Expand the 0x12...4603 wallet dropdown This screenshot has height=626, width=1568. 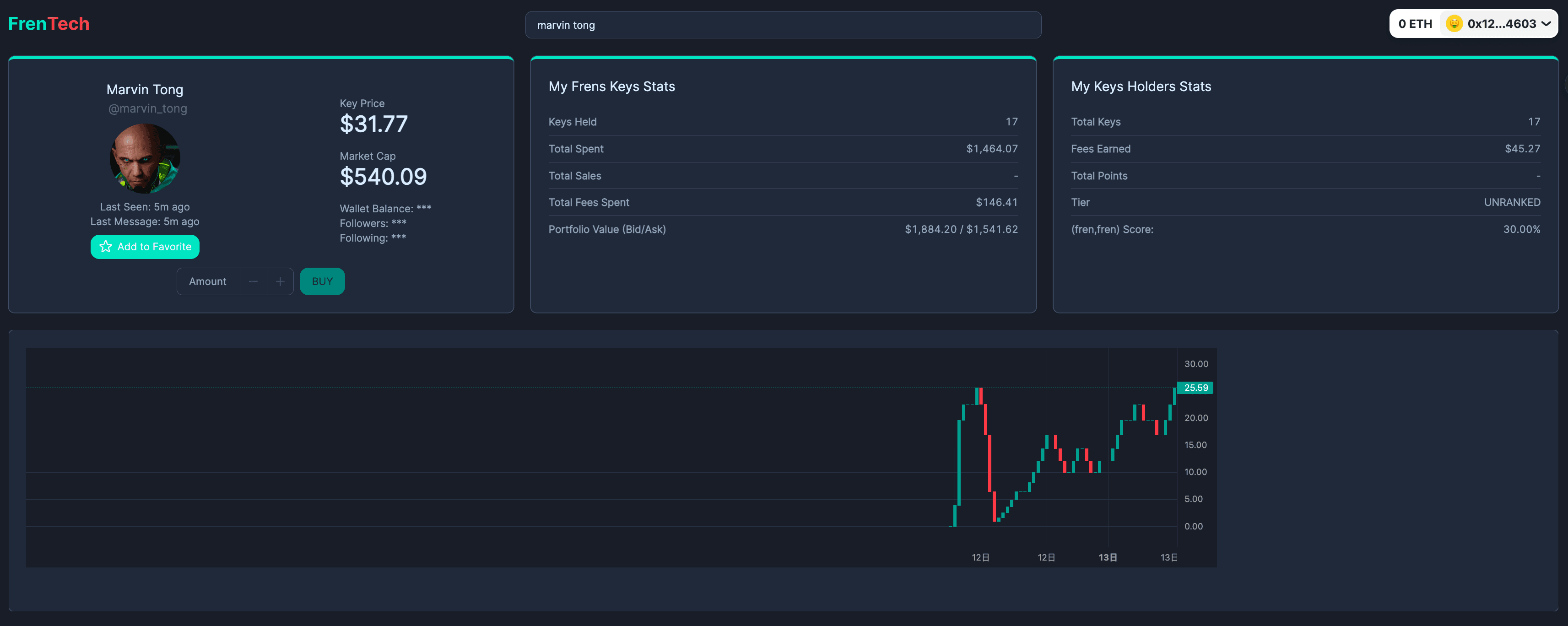[1499, 24]
